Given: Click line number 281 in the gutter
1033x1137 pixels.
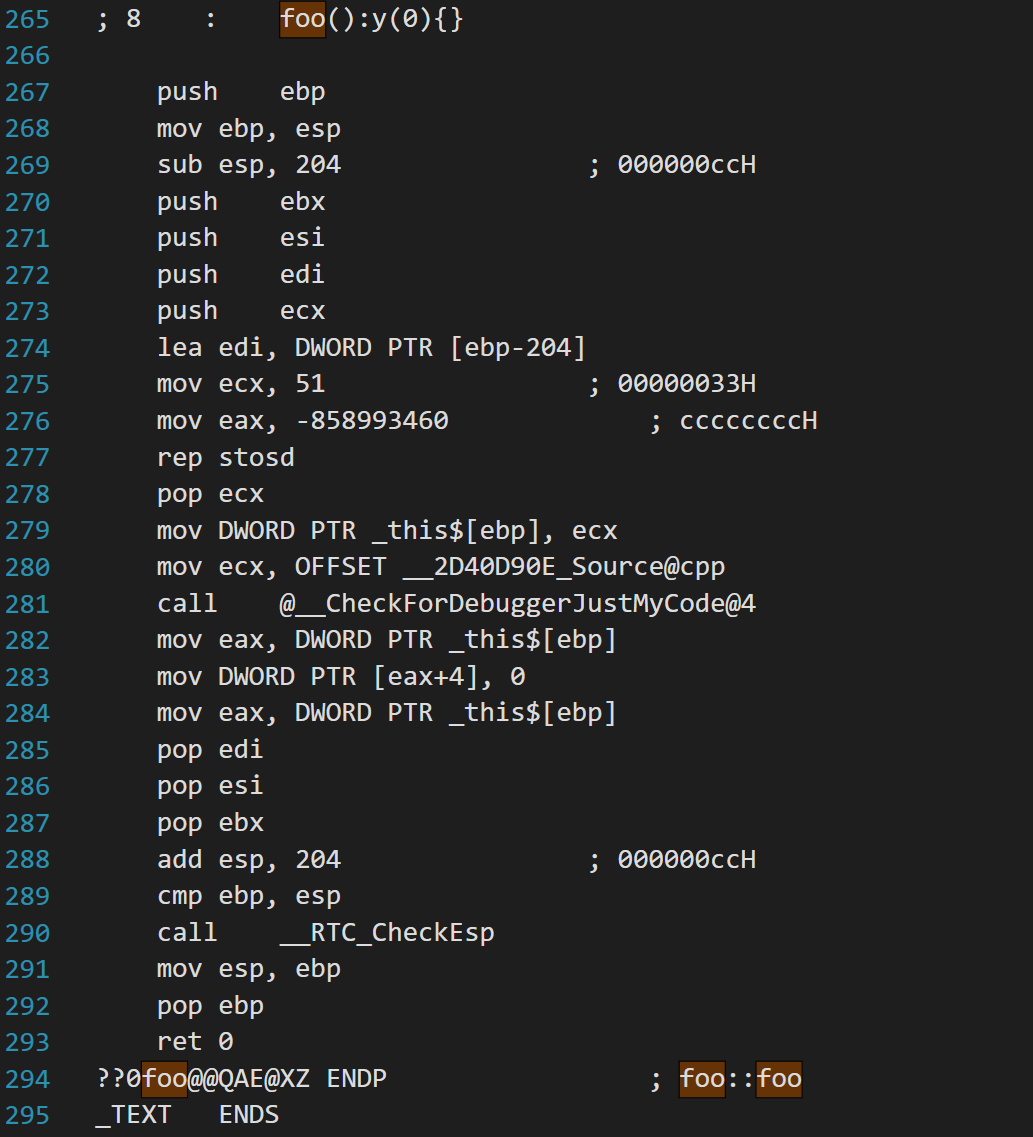Looking at the screenshot, I should (x=27, y=603).
